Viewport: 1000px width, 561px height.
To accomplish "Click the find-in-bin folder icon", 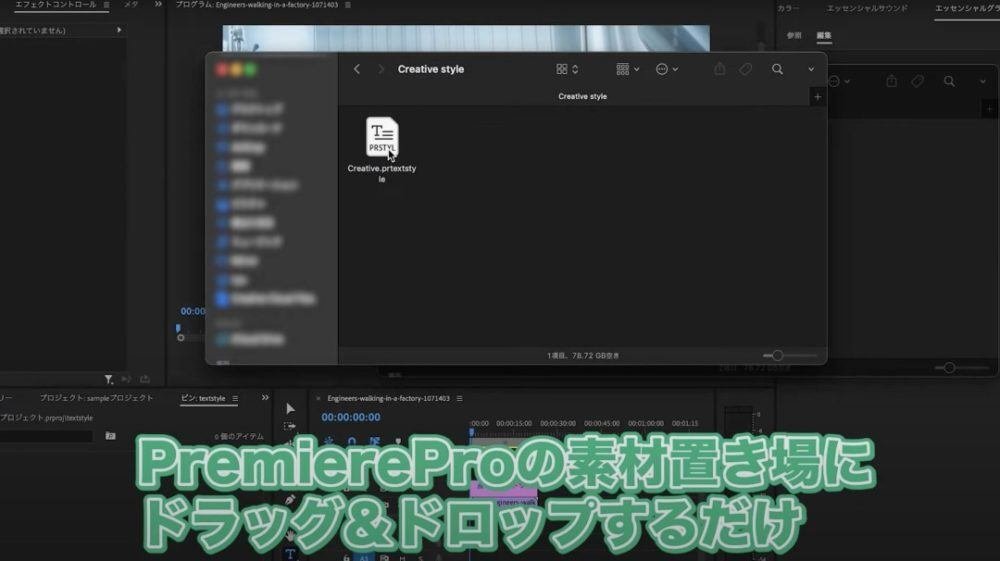I will point(110,436).
